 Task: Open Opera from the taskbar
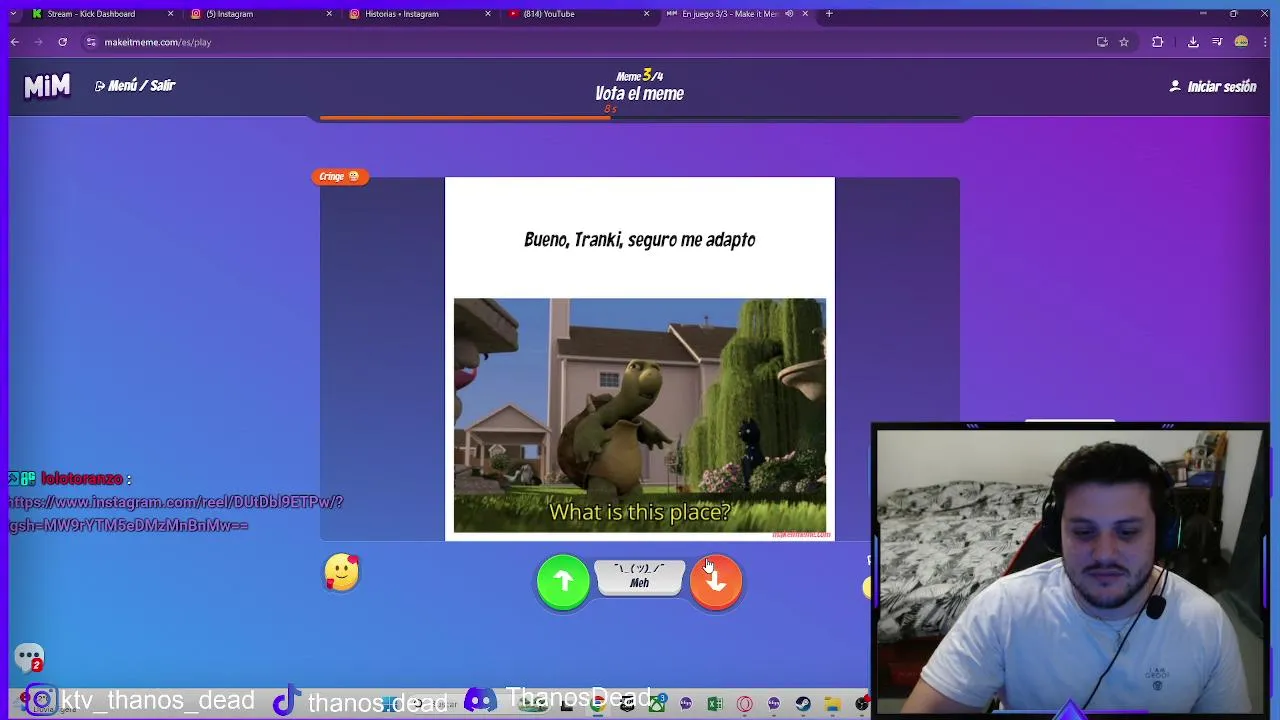click(744, 705)
